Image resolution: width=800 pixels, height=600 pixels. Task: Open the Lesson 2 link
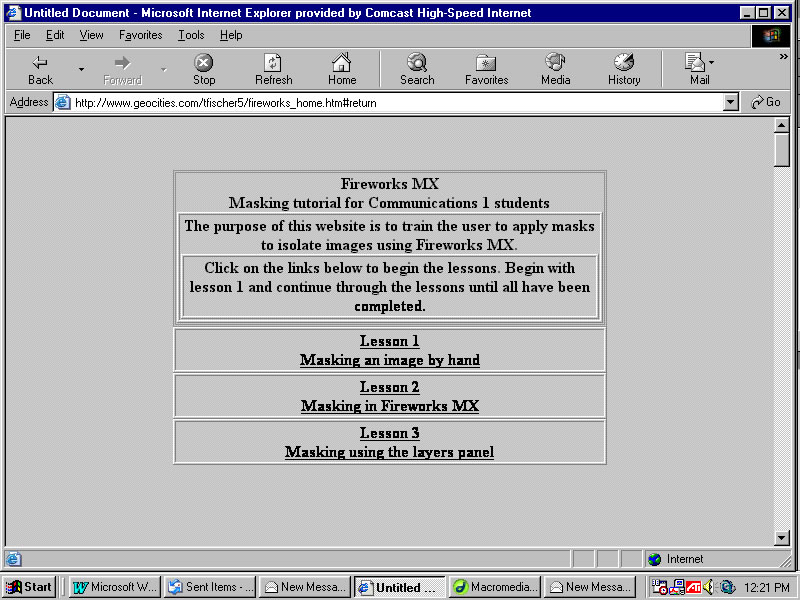tap(389, 387)
